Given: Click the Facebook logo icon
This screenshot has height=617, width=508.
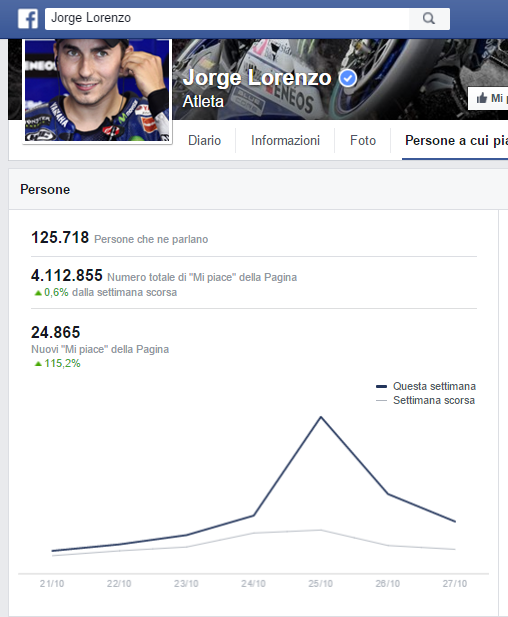Looking at the screenshot, I should 28,19.
